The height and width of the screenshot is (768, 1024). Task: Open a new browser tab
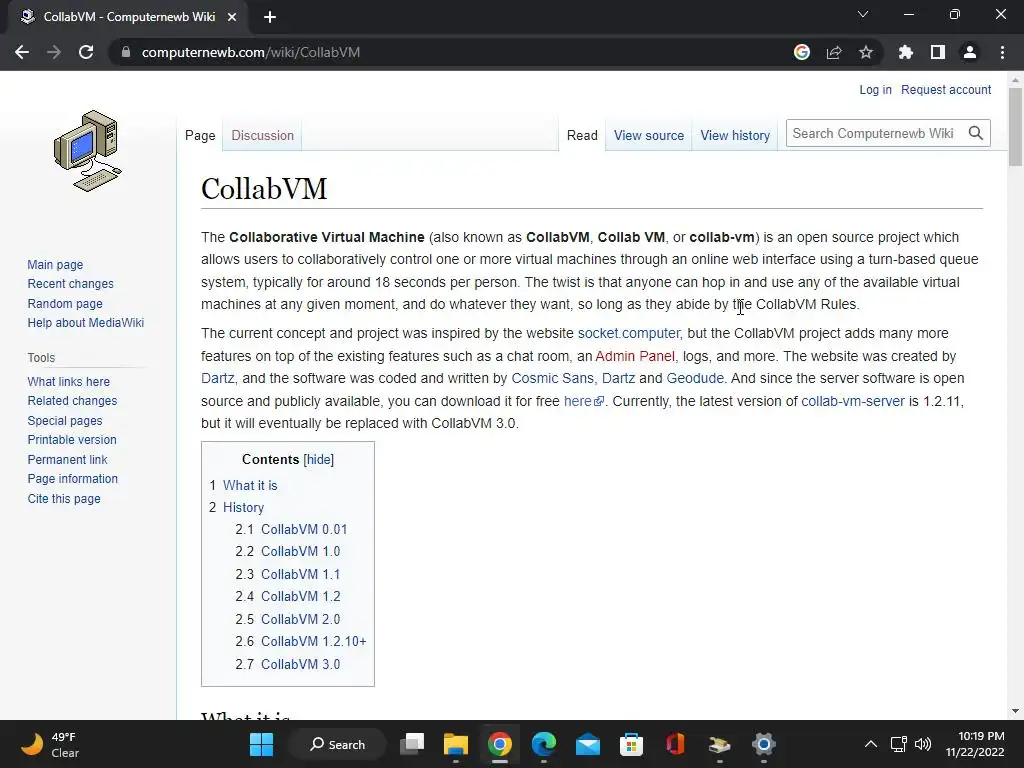270,17
